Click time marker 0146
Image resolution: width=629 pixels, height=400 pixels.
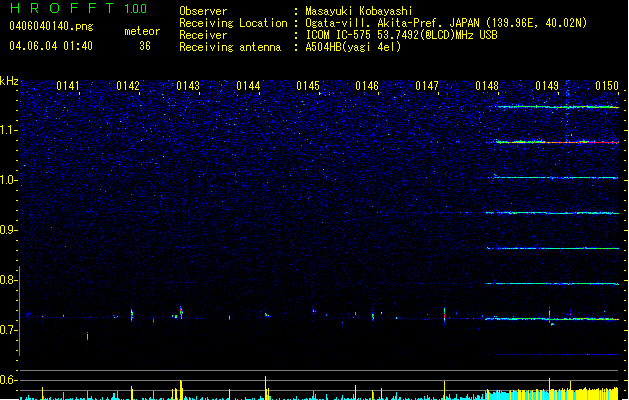(367, 86)
